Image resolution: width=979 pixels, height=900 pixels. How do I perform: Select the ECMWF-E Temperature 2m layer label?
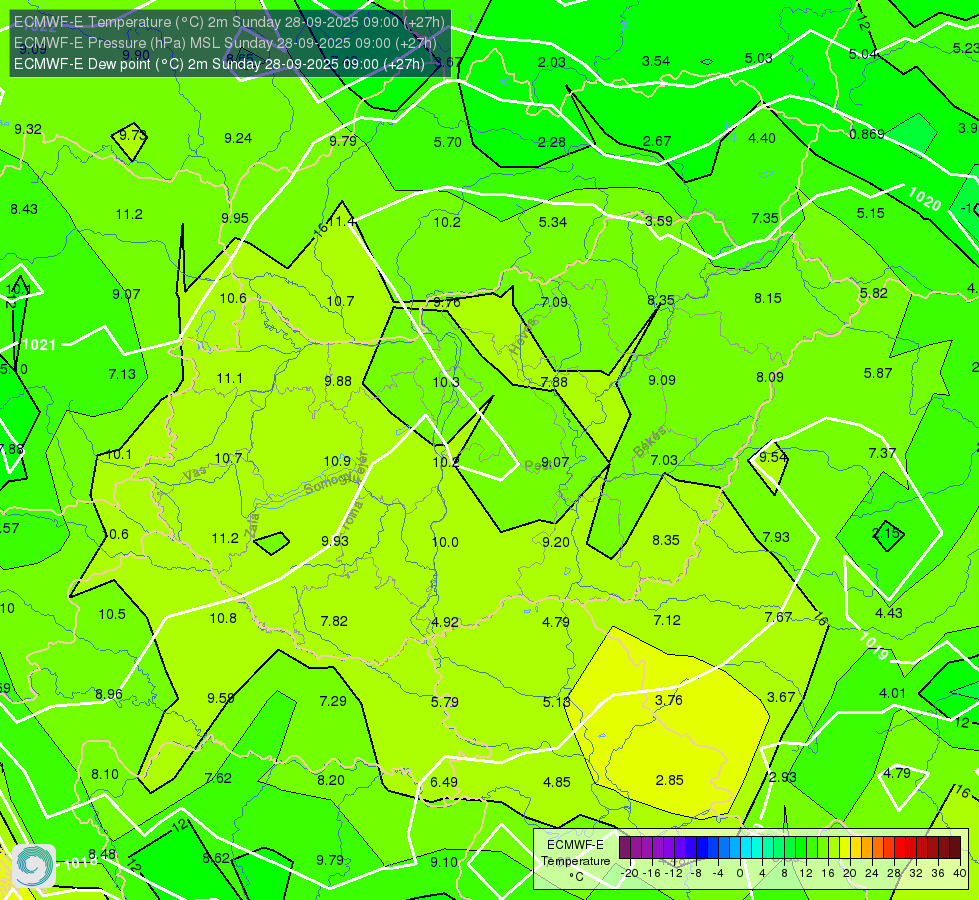(x=230, y=22)
